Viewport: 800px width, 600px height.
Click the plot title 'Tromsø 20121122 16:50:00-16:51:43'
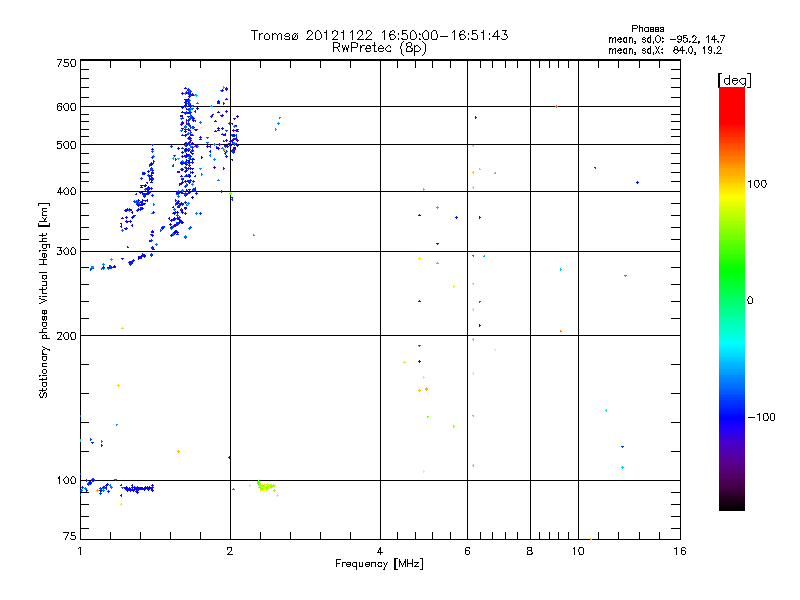379,35
